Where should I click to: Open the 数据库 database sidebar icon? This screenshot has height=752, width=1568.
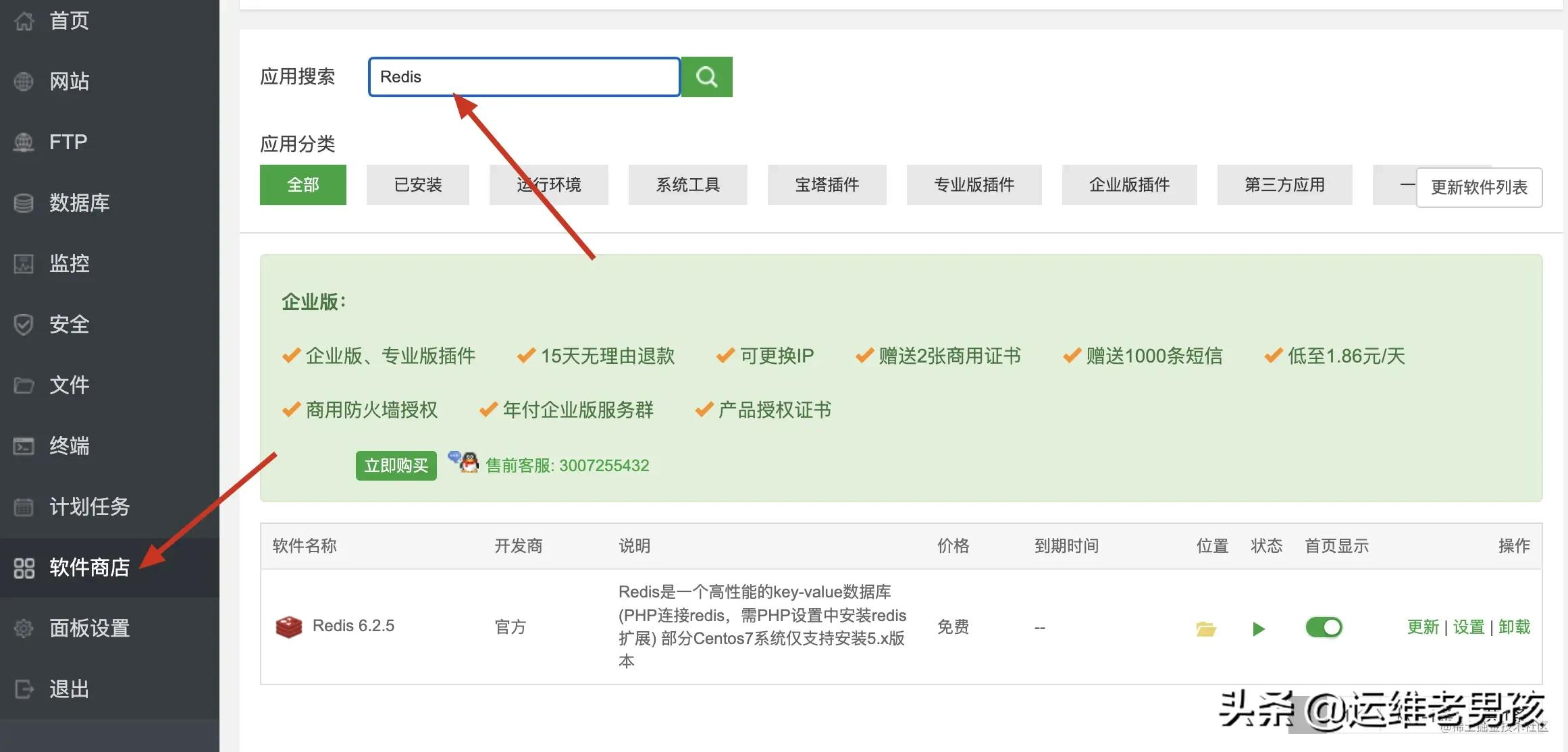[x=24, y=203]
